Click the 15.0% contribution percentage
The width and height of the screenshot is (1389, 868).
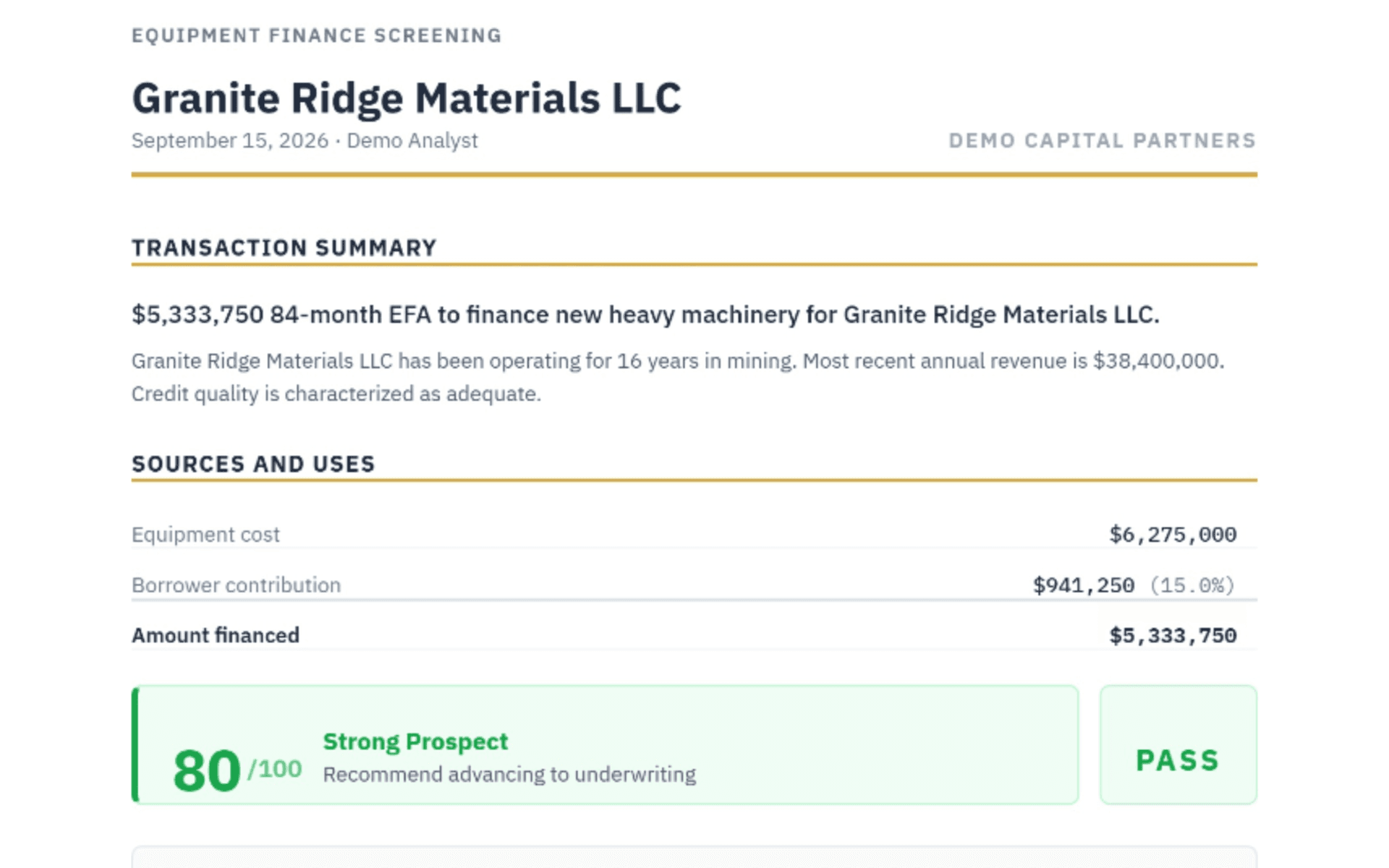click(1192, 585)
